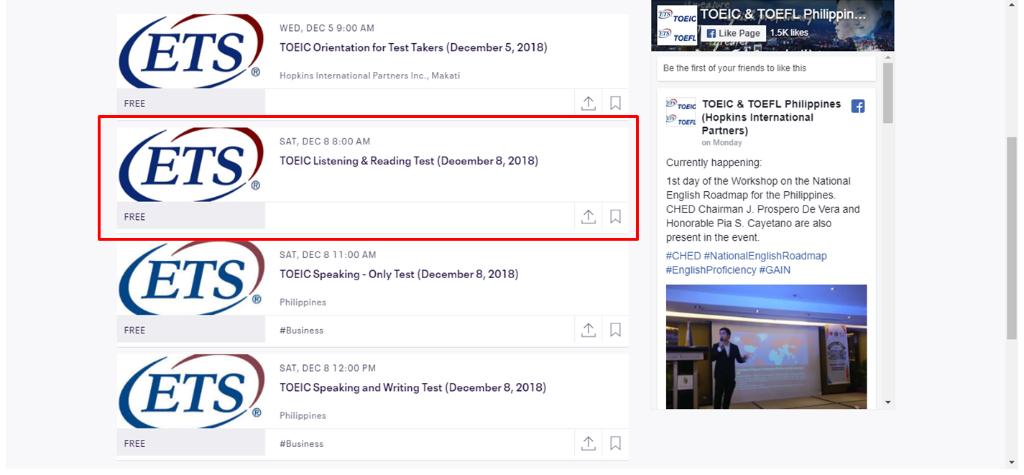Click FREE label on the Orientation event
Screen dimensions: 1024x475
[135, 104]
